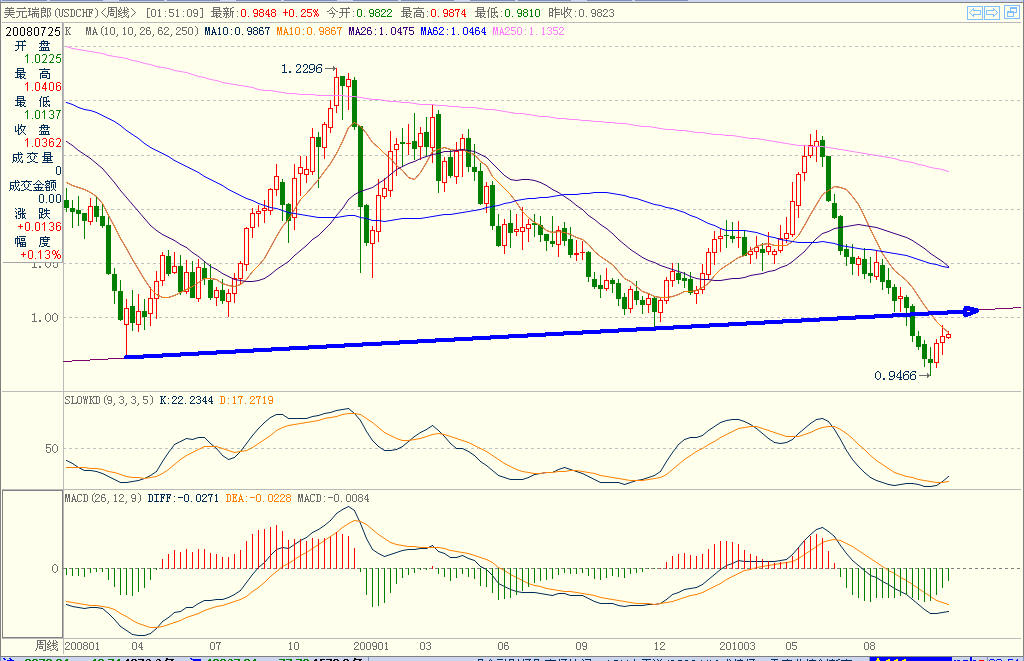
Task: Click the MA(10,10,26,62,250) indicator parameters label
Action: (142, 31)
